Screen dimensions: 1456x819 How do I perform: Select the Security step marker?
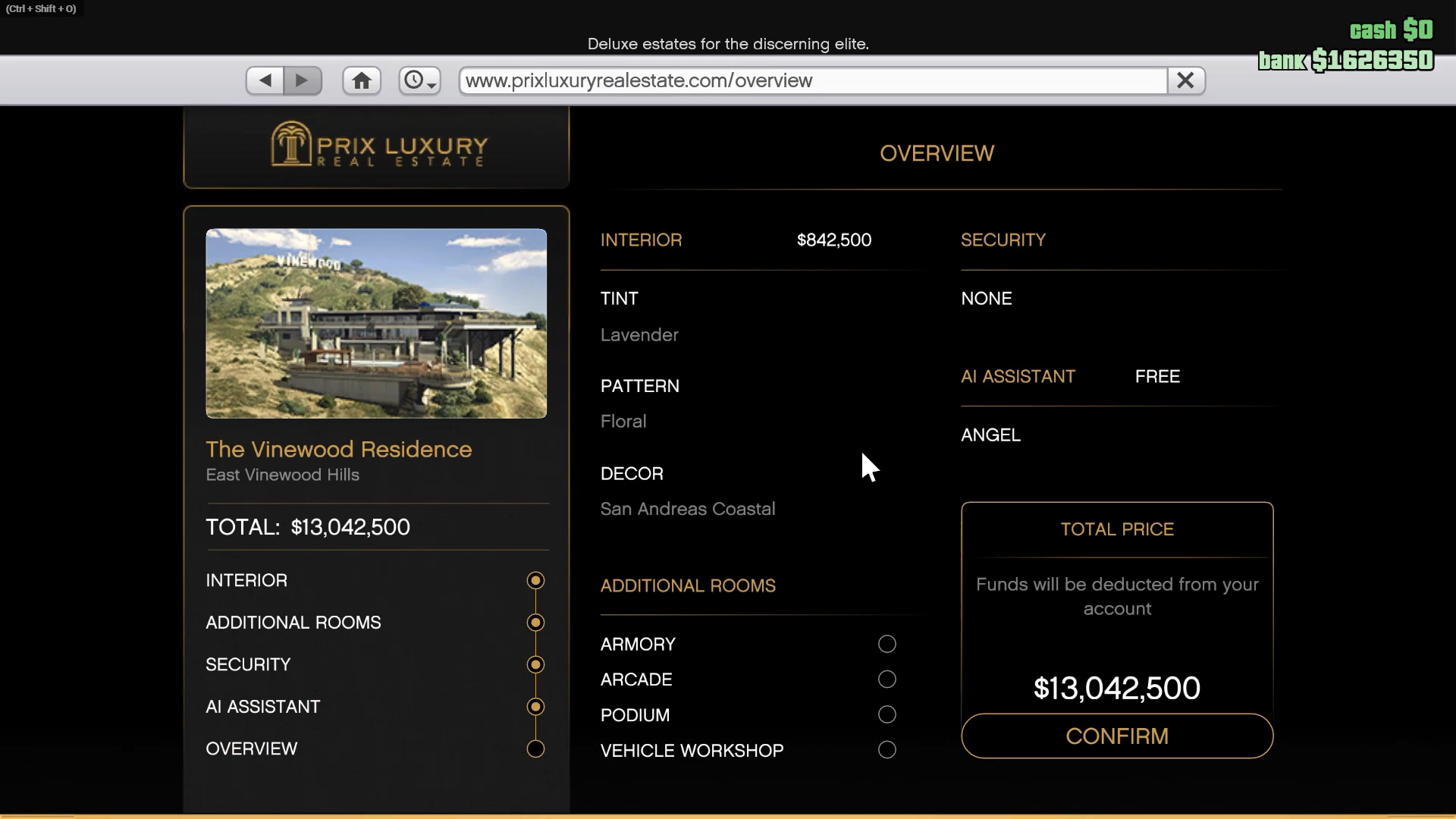point(535,665)
